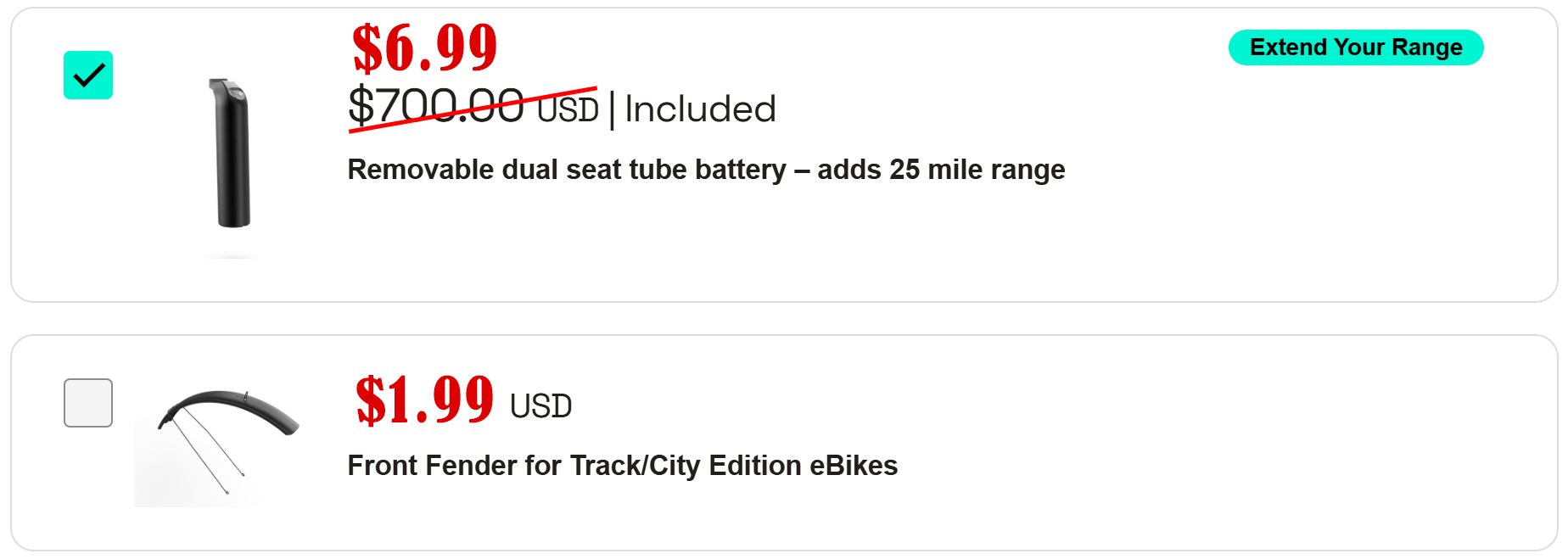Click the vertical divider before Included
The width and height of the screenshot is (1568, 559).
612,110
